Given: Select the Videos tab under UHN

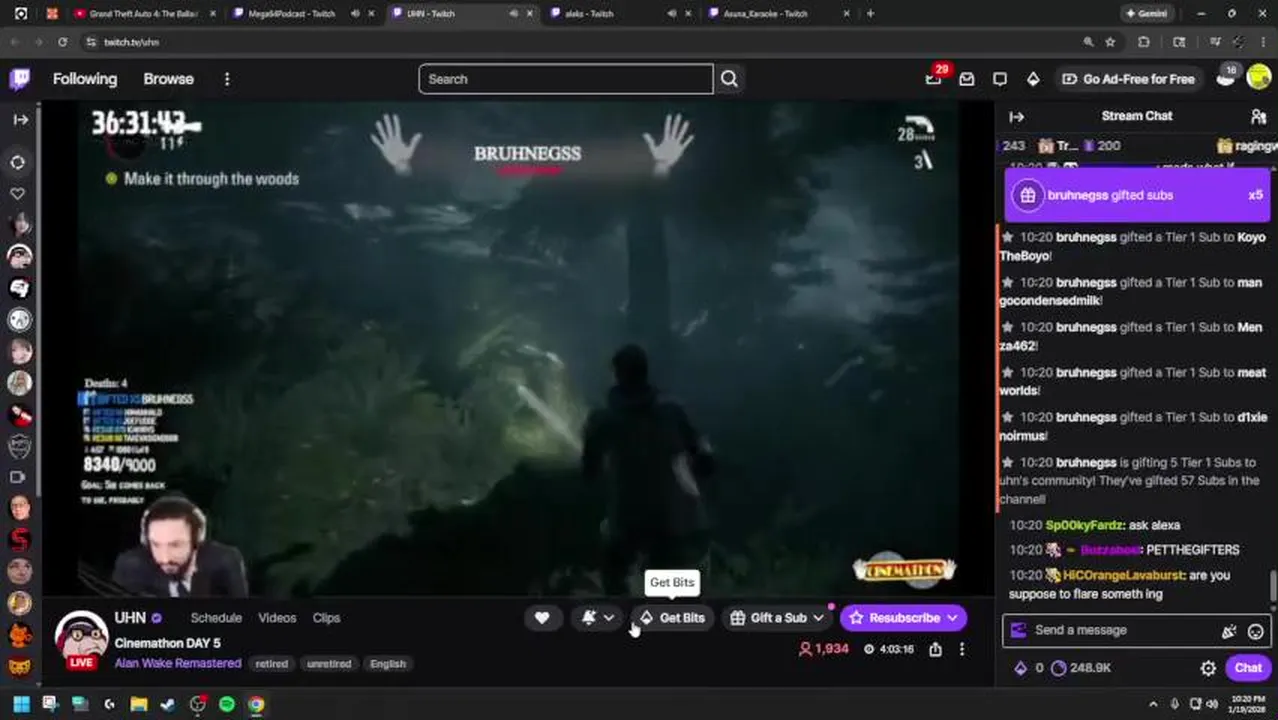Looking at the screenshot, I should [x=277, y=618].
